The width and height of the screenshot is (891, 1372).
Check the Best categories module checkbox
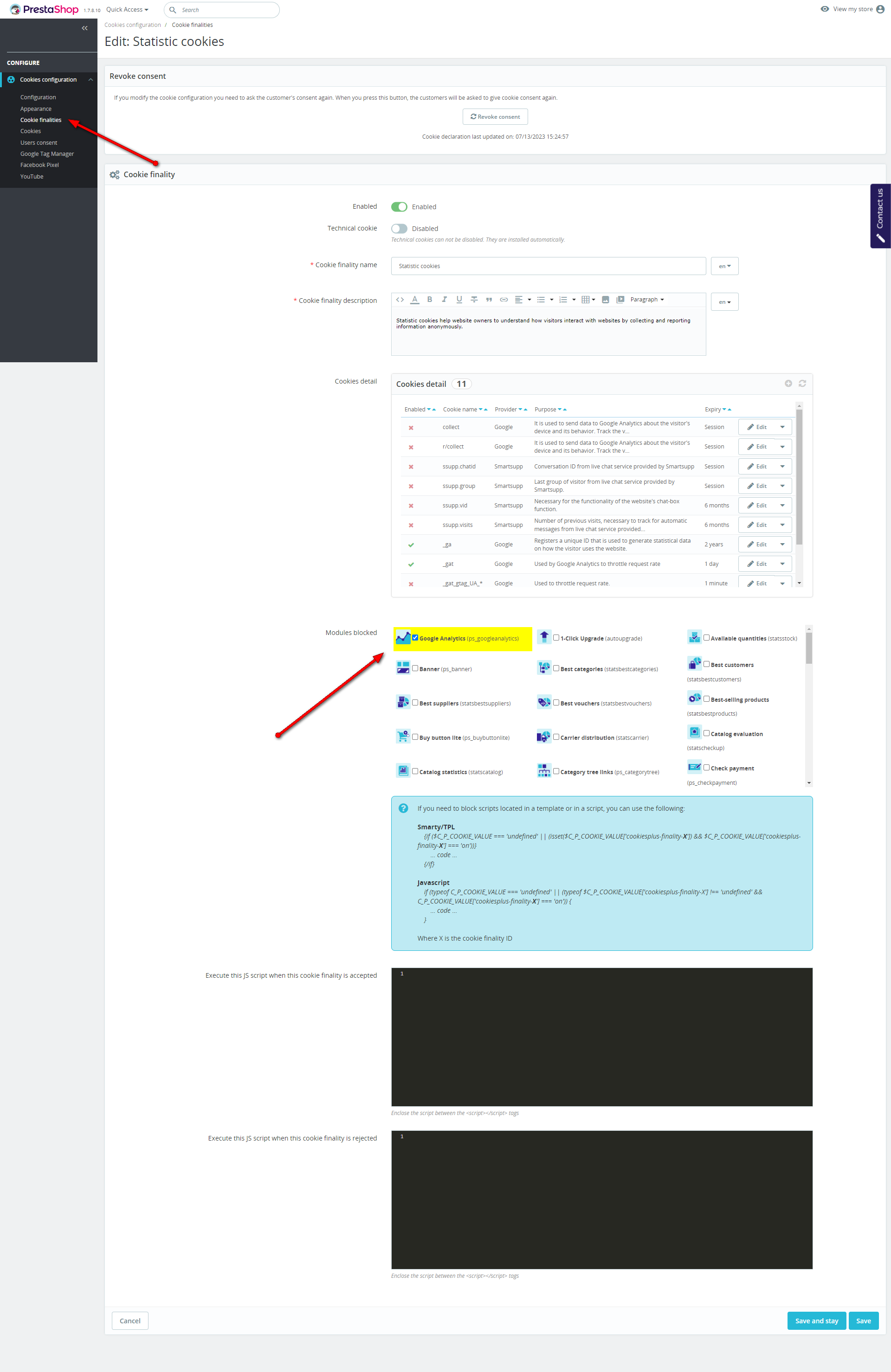point(556,668)
